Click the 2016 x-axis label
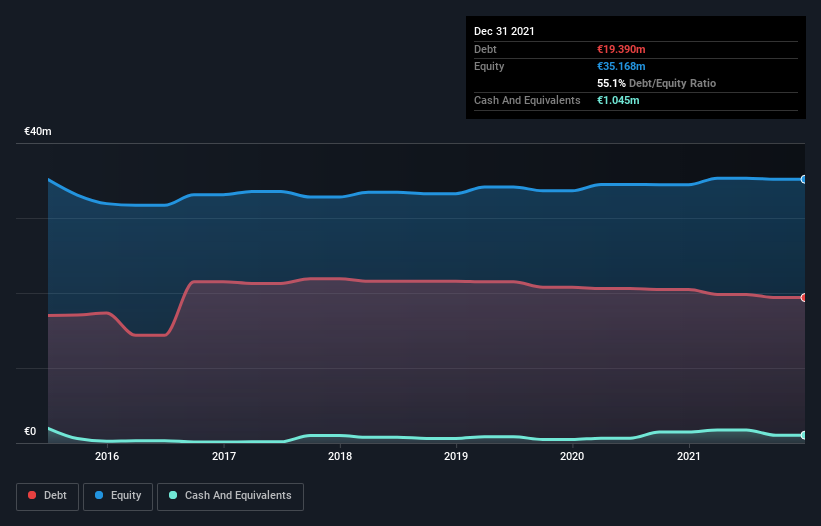 click(107, 456)
